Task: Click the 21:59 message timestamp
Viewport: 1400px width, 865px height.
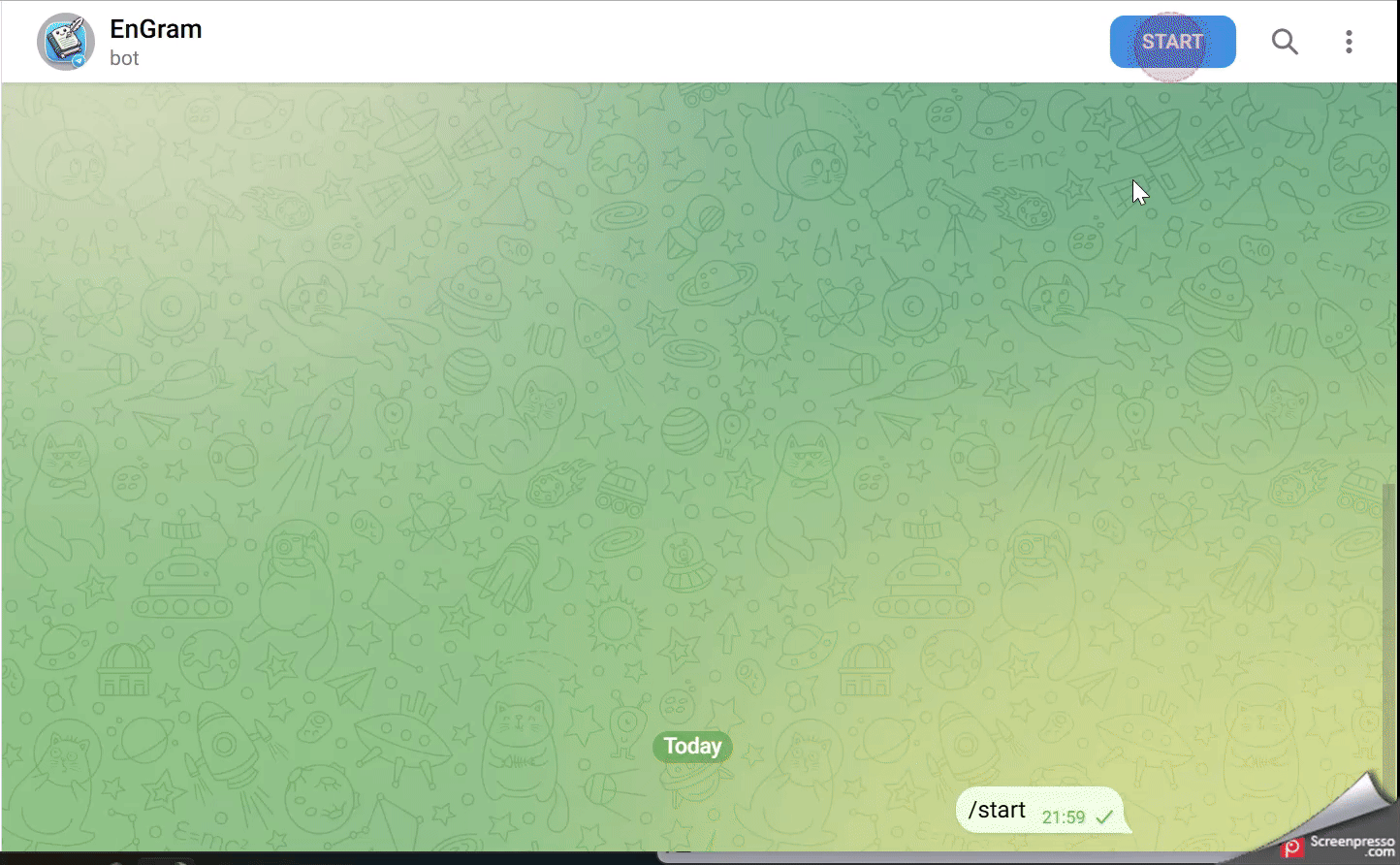Action: tap(1063, 817)
